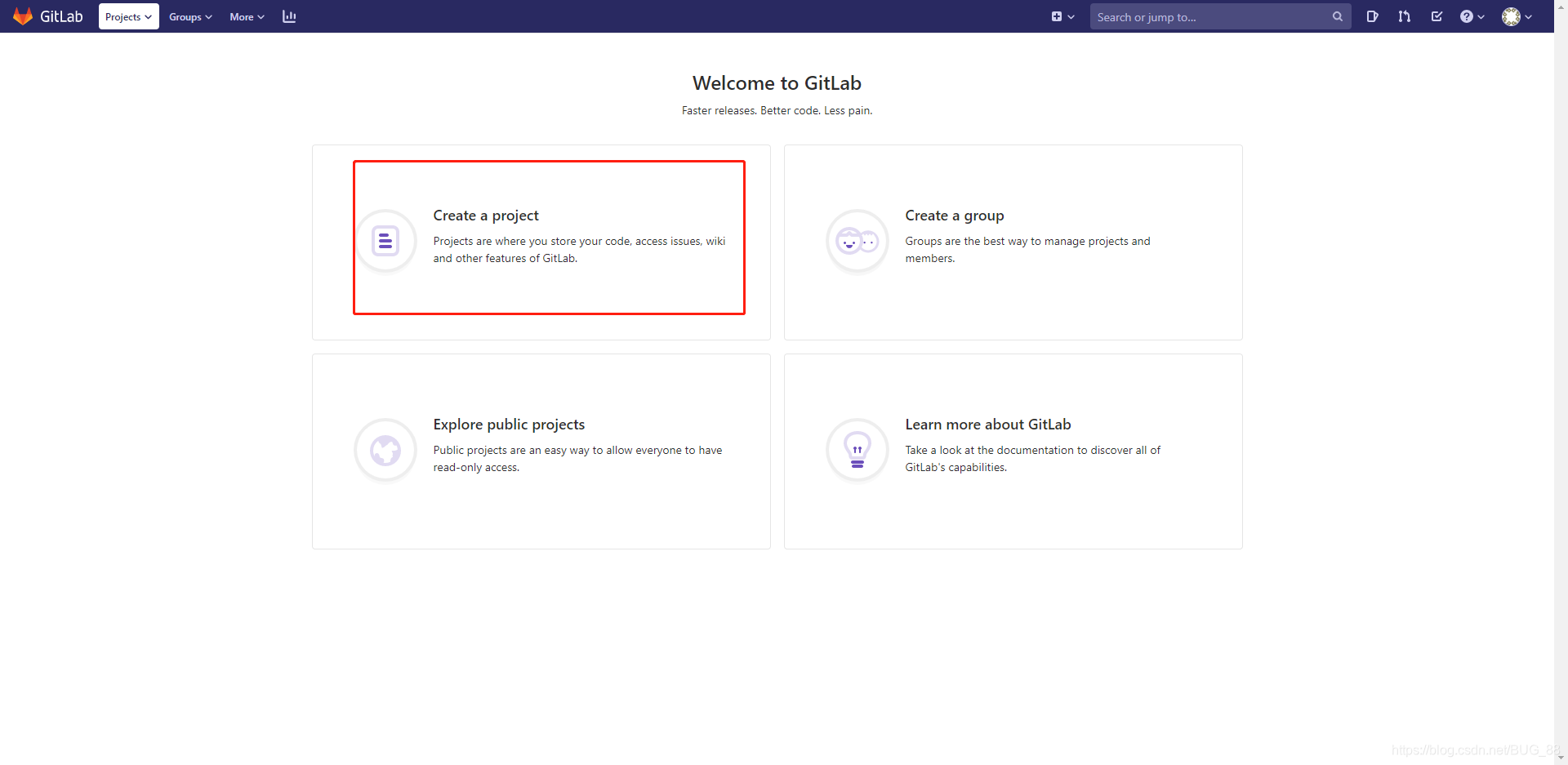Open the To-Do list icon
The width and height of the screenshot is (1568, 765).
(1437, 16)
